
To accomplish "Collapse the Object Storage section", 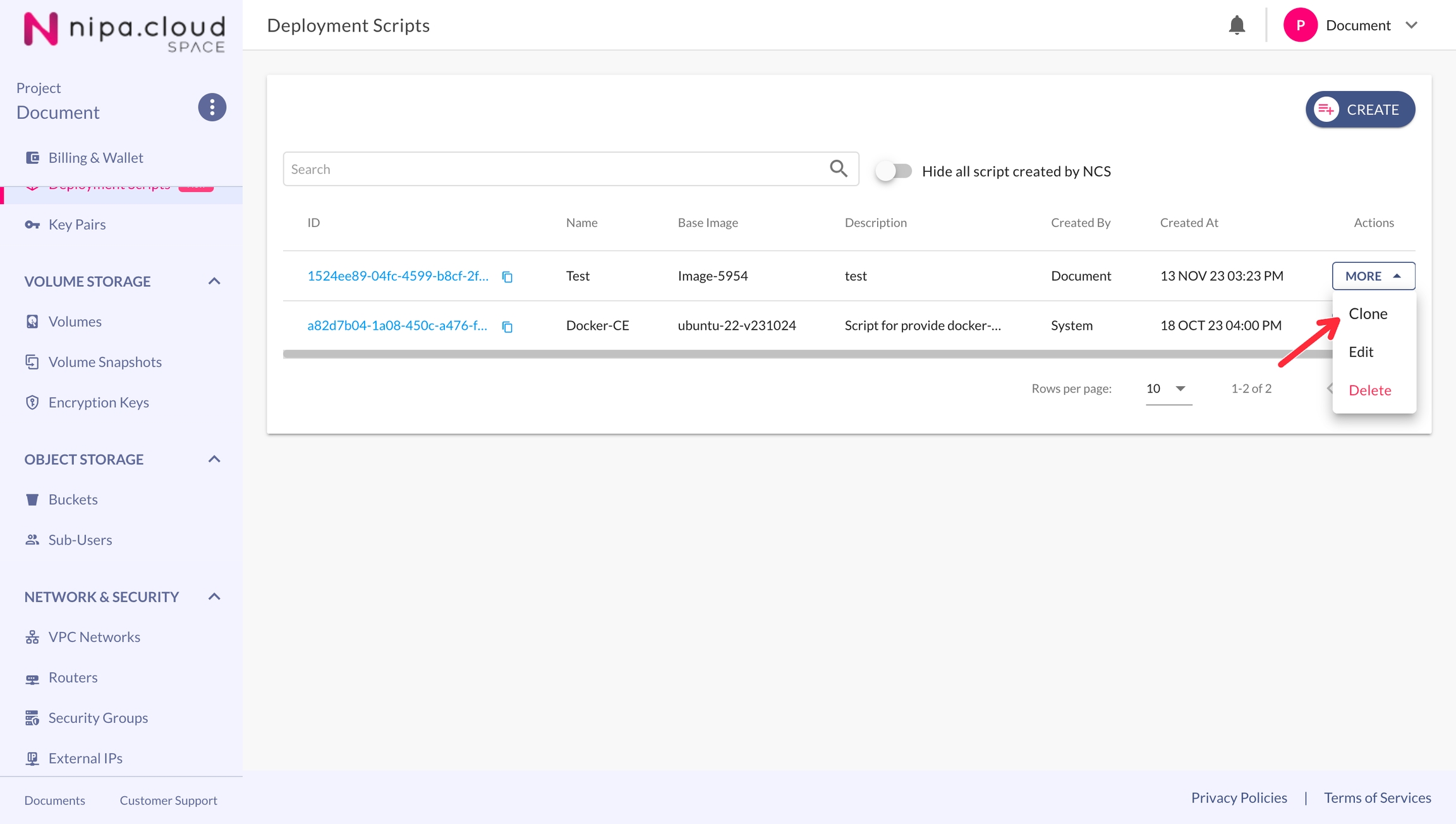I will click(214, 459).
